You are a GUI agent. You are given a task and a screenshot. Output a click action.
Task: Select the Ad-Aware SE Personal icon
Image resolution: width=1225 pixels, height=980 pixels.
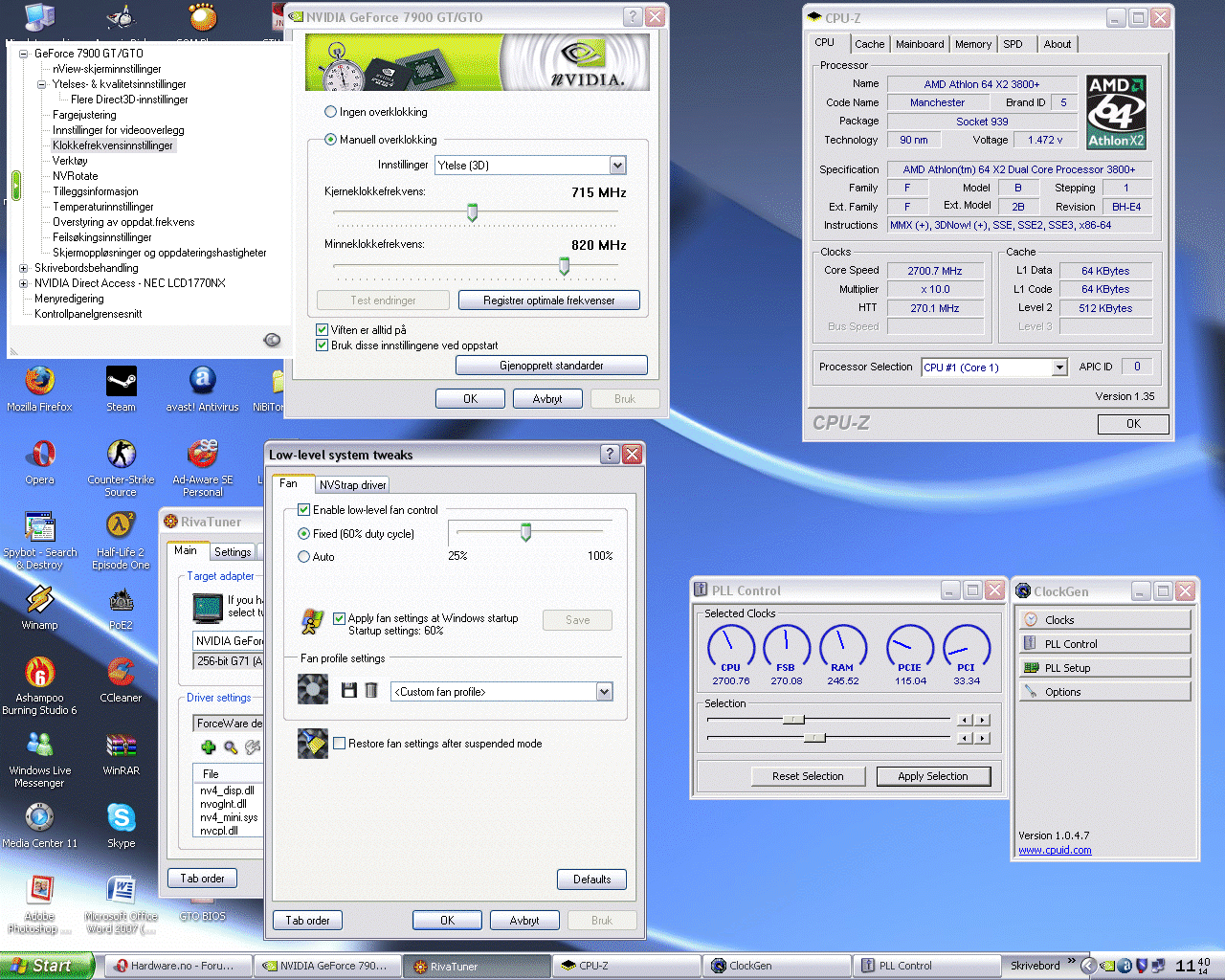[x=202, y=468]
